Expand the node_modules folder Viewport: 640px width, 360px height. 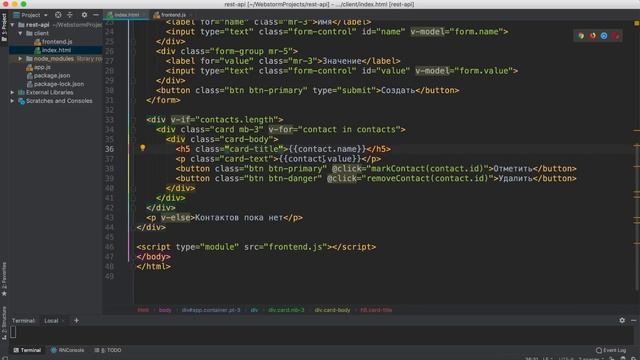tap(20, 59)
